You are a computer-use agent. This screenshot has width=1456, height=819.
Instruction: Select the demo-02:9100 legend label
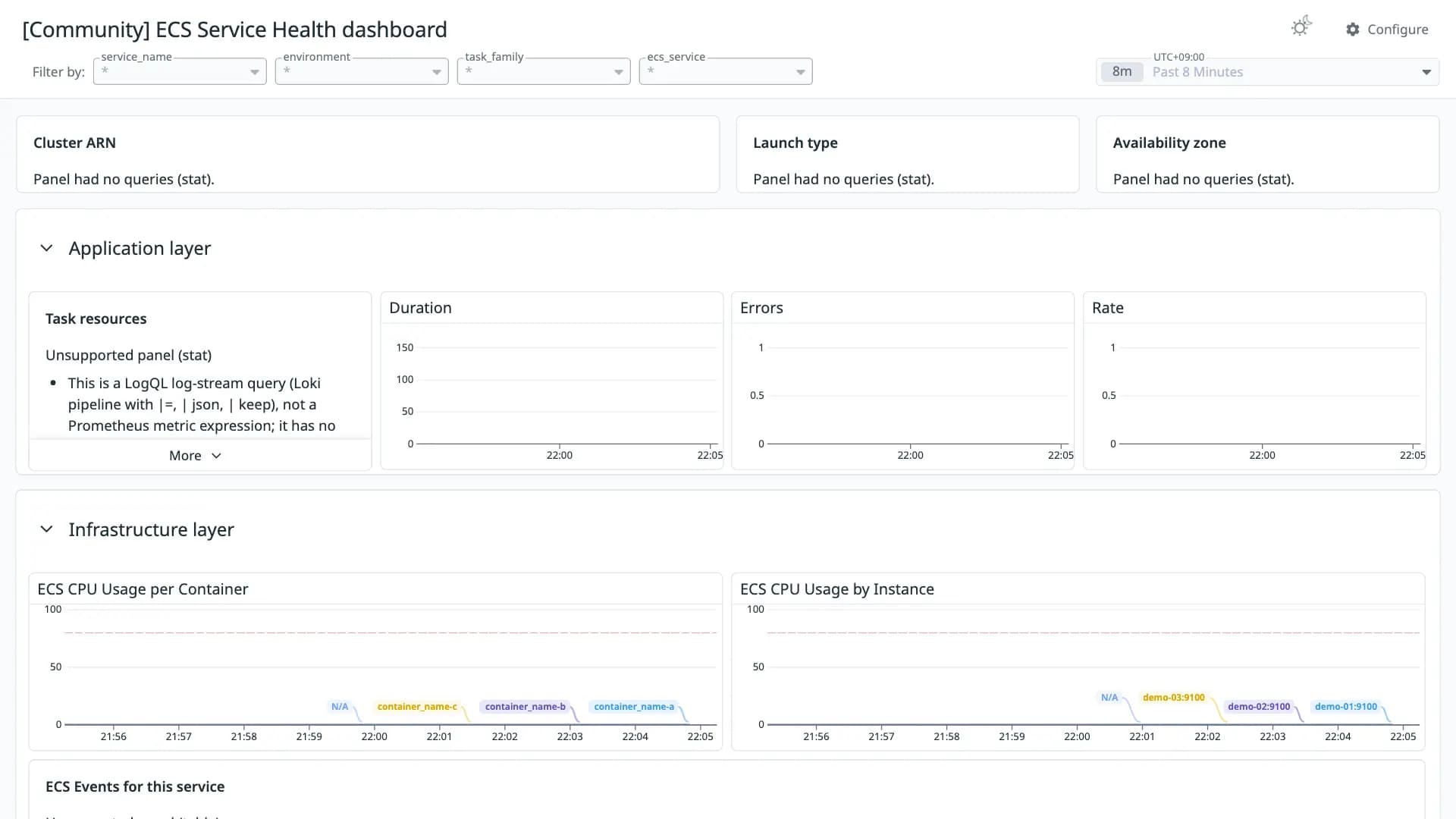coord(1259,707)
